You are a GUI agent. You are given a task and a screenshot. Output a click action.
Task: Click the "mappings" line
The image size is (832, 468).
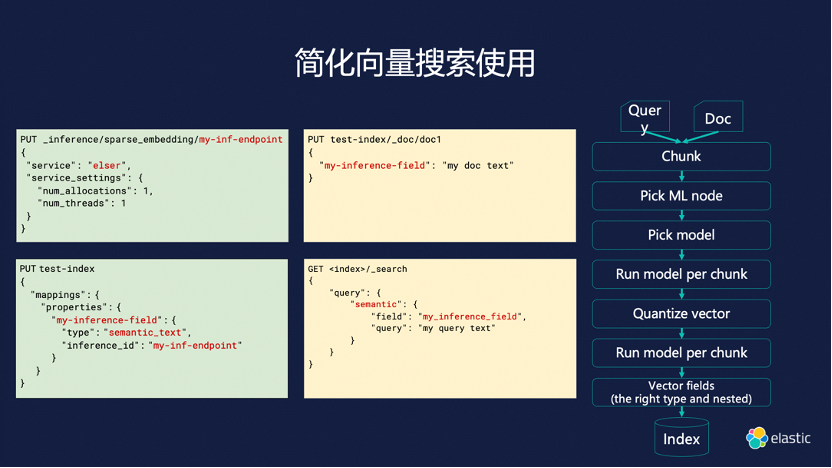[x=65, y=294]
